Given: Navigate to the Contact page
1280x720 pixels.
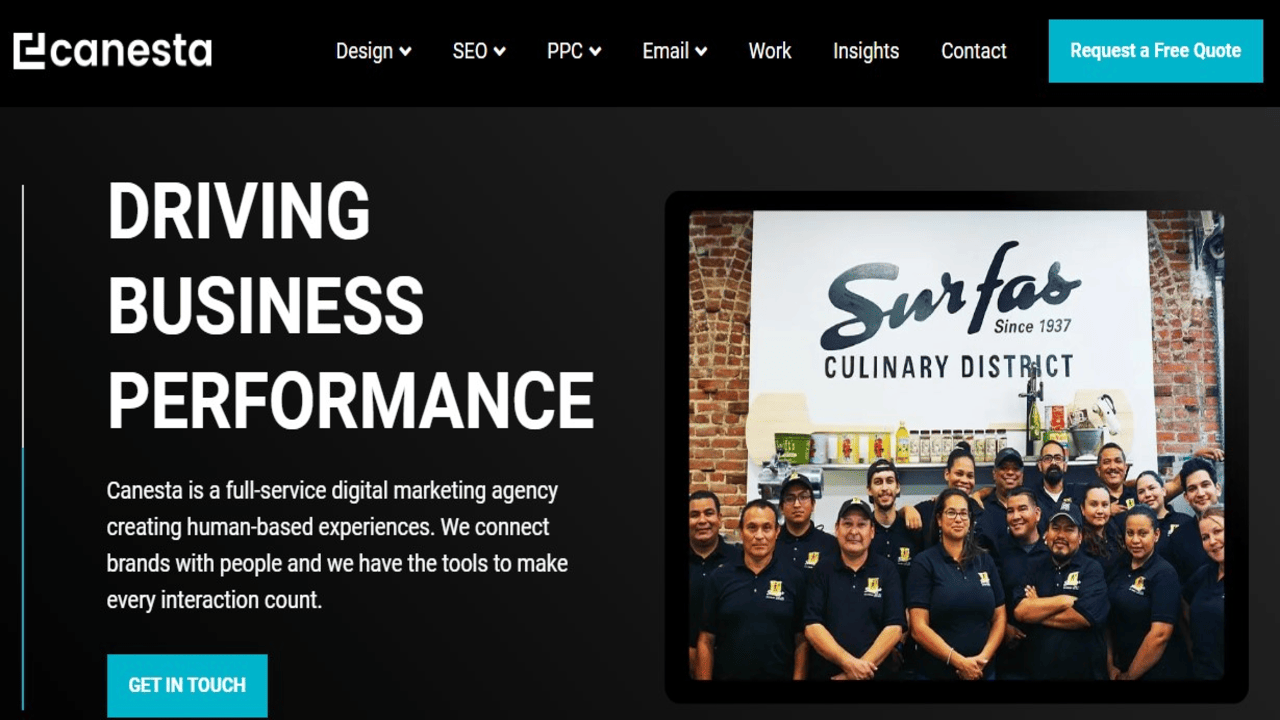Looking at the screenshot, I should (x=974, y=51).
